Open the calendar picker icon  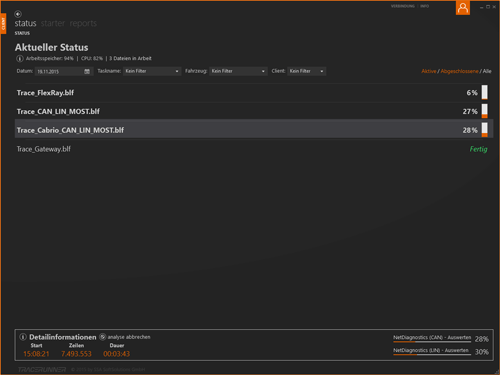click(x=87, y=71)
